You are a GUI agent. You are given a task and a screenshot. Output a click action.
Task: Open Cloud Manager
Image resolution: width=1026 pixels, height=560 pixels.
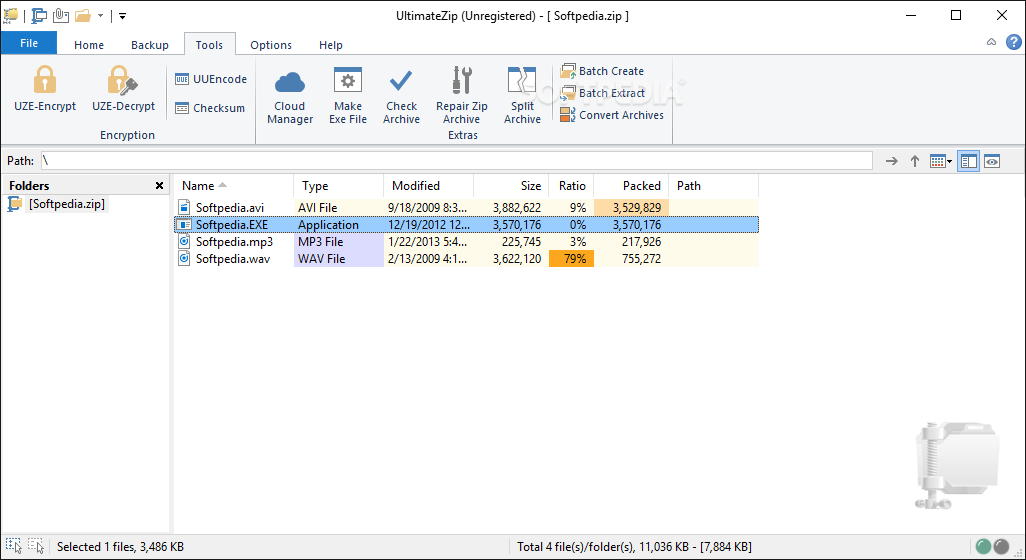pyautogui.click(x=290, y=96)
